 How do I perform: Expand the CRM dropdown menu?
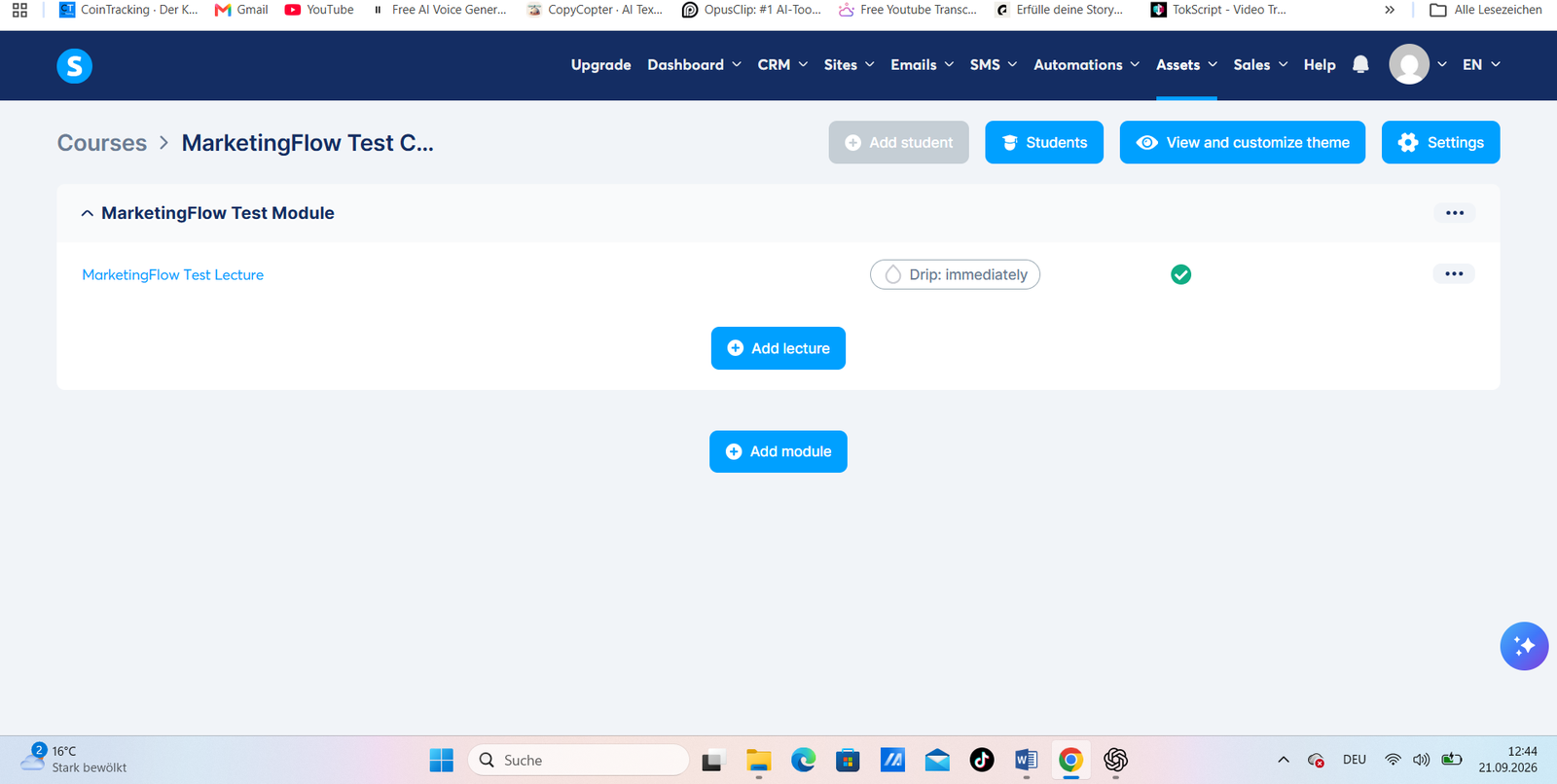(x=783, y=64)
